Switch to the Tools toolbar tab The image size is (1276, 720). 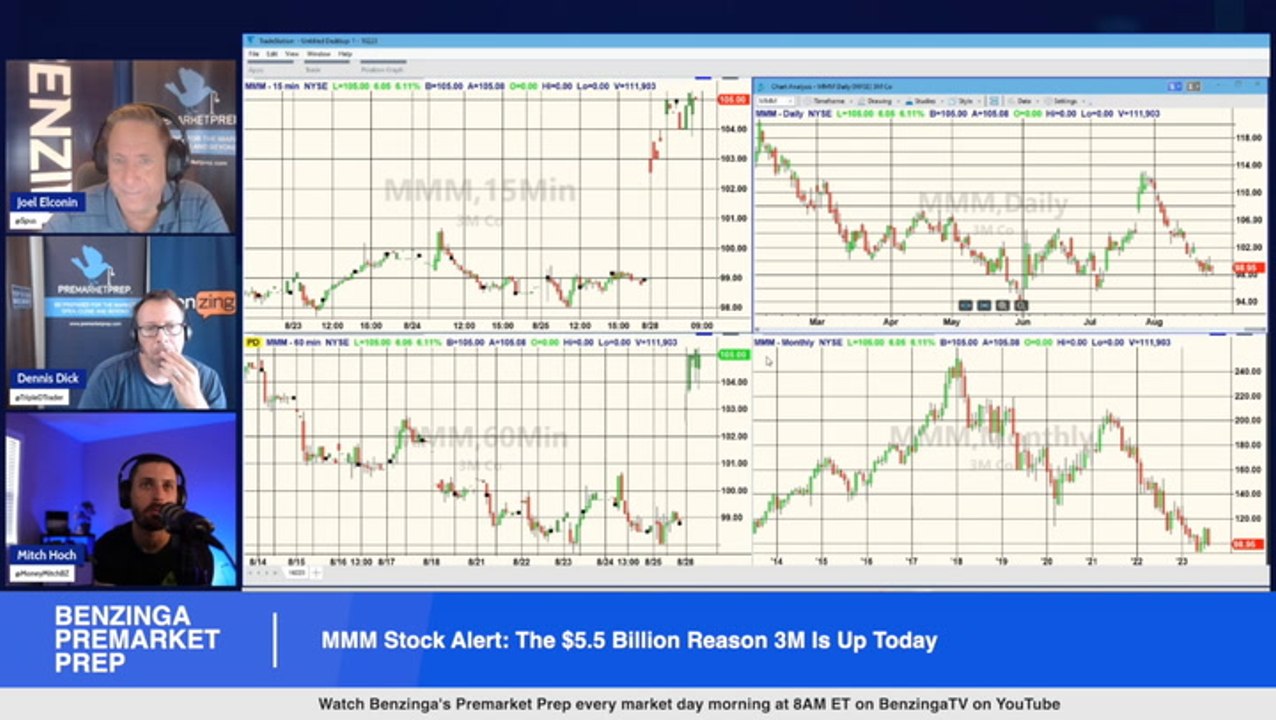327,69
